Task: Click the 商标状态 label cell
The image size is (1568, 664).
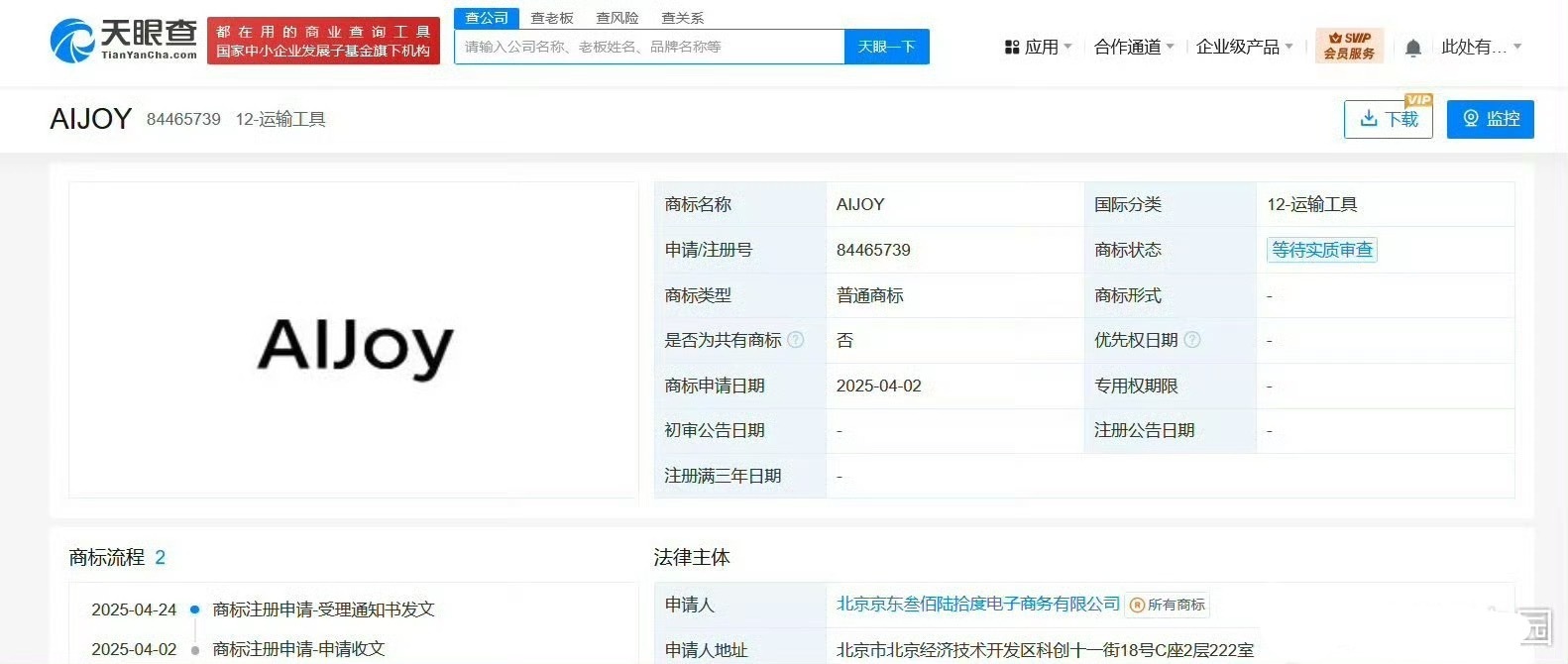Action: tap(1170, 250)
